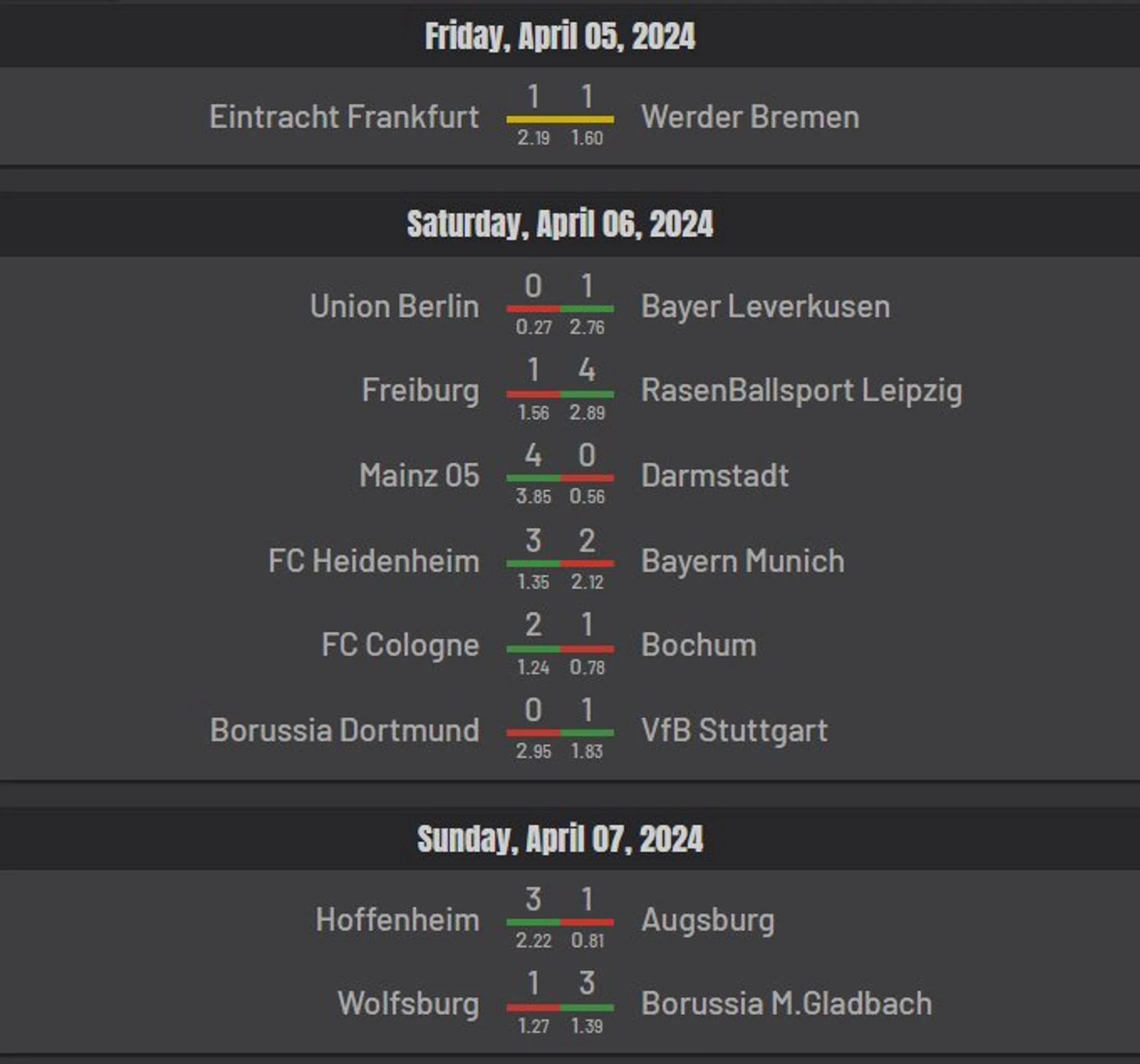Select VfB Stuttgart team link
The height and width of the screenshot is (1064, 1140).
[734, 731]
